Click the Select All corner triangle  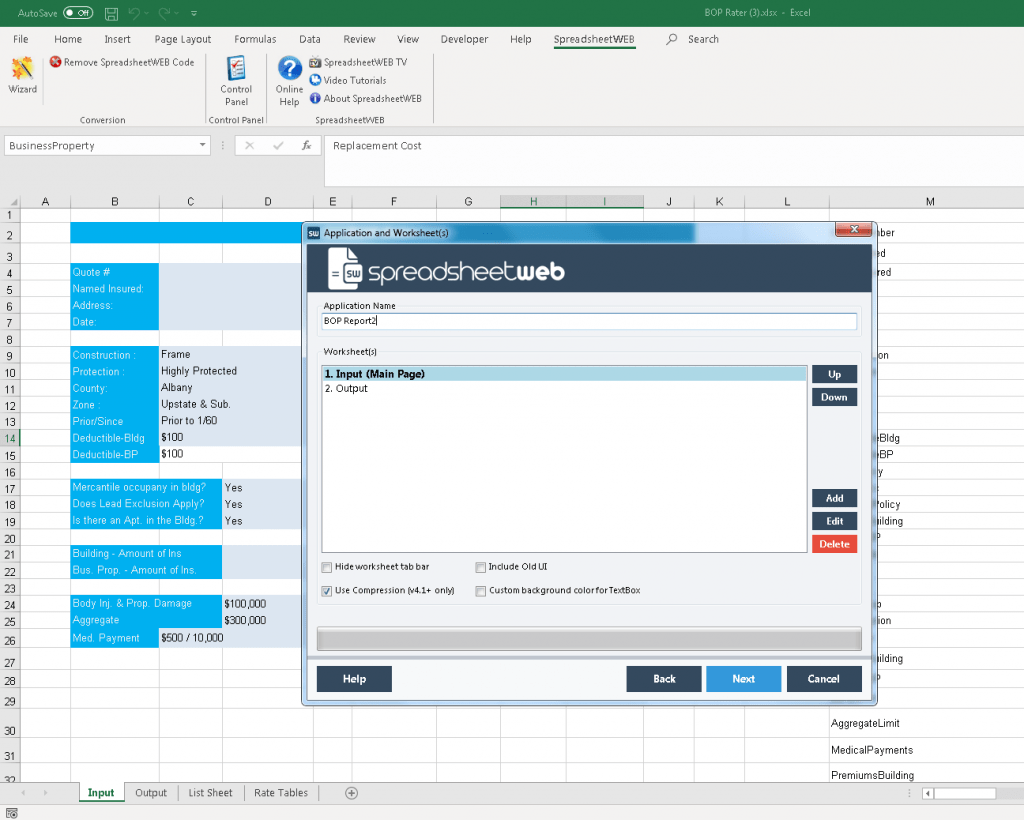[12, 202]
